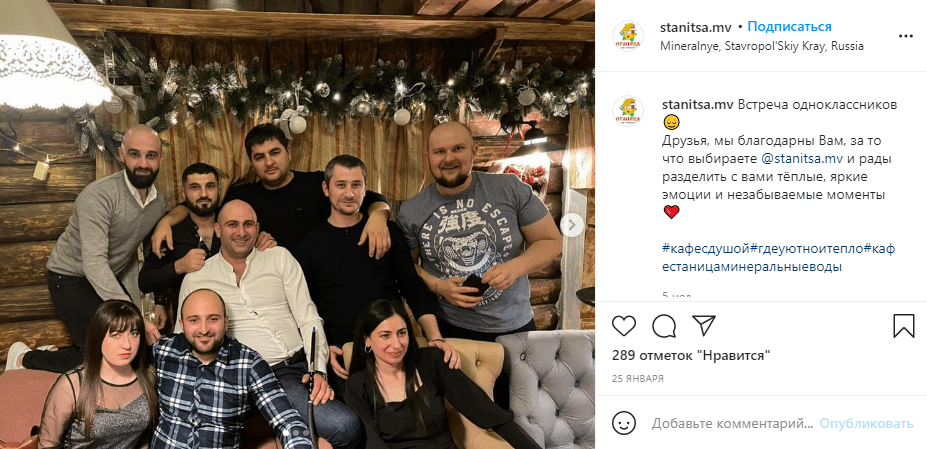
Task: Submit comment with Опубликовать button
Action: [x=866, y=424]
